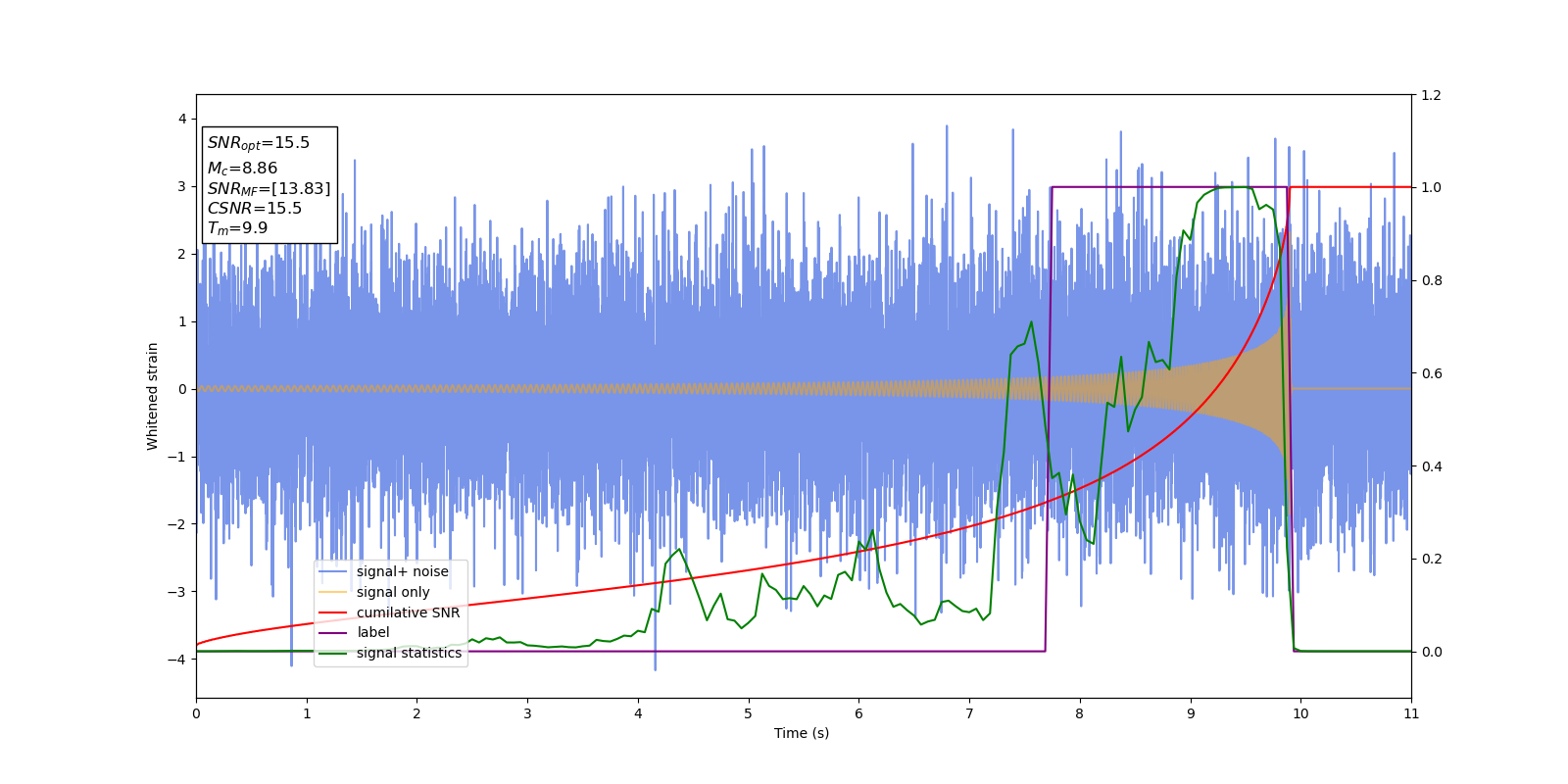Click the CSNR=15.5 annotation text

click(255, 209)
